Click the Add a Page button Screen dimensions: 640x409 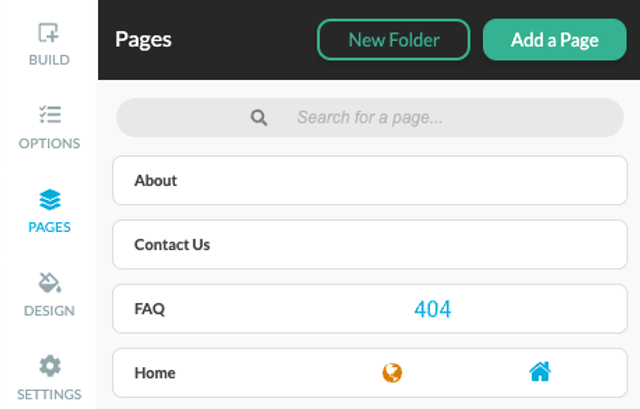pos(554,40)
